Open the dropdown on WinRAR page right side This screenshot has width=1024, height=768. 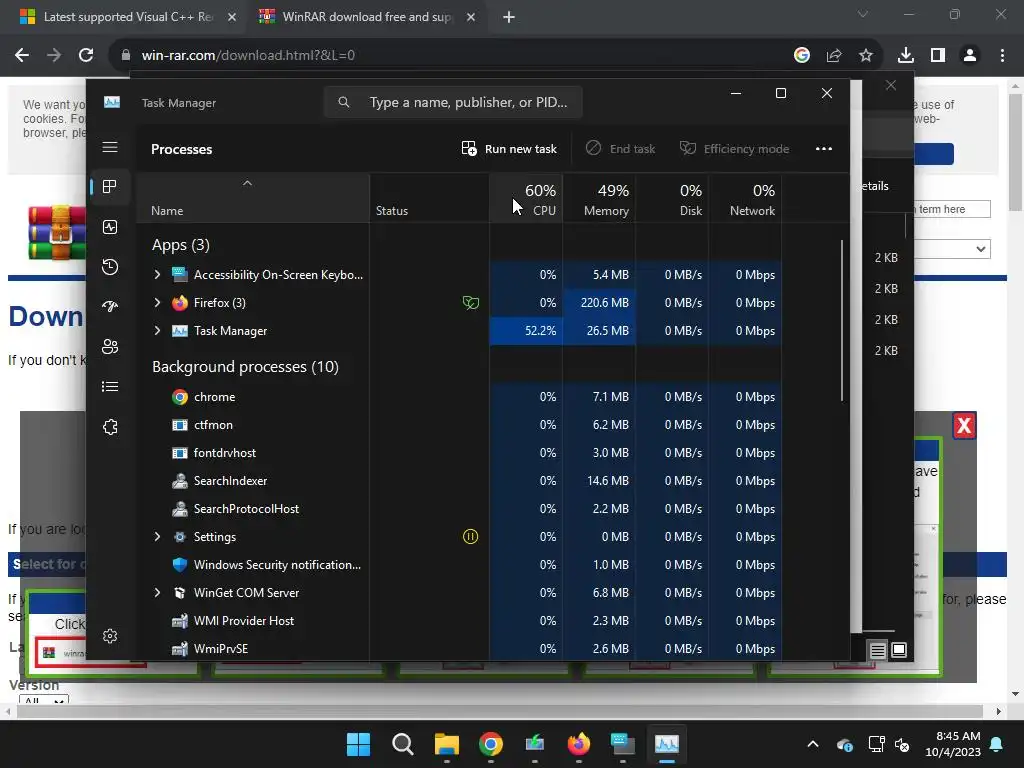tap(953, 249)
